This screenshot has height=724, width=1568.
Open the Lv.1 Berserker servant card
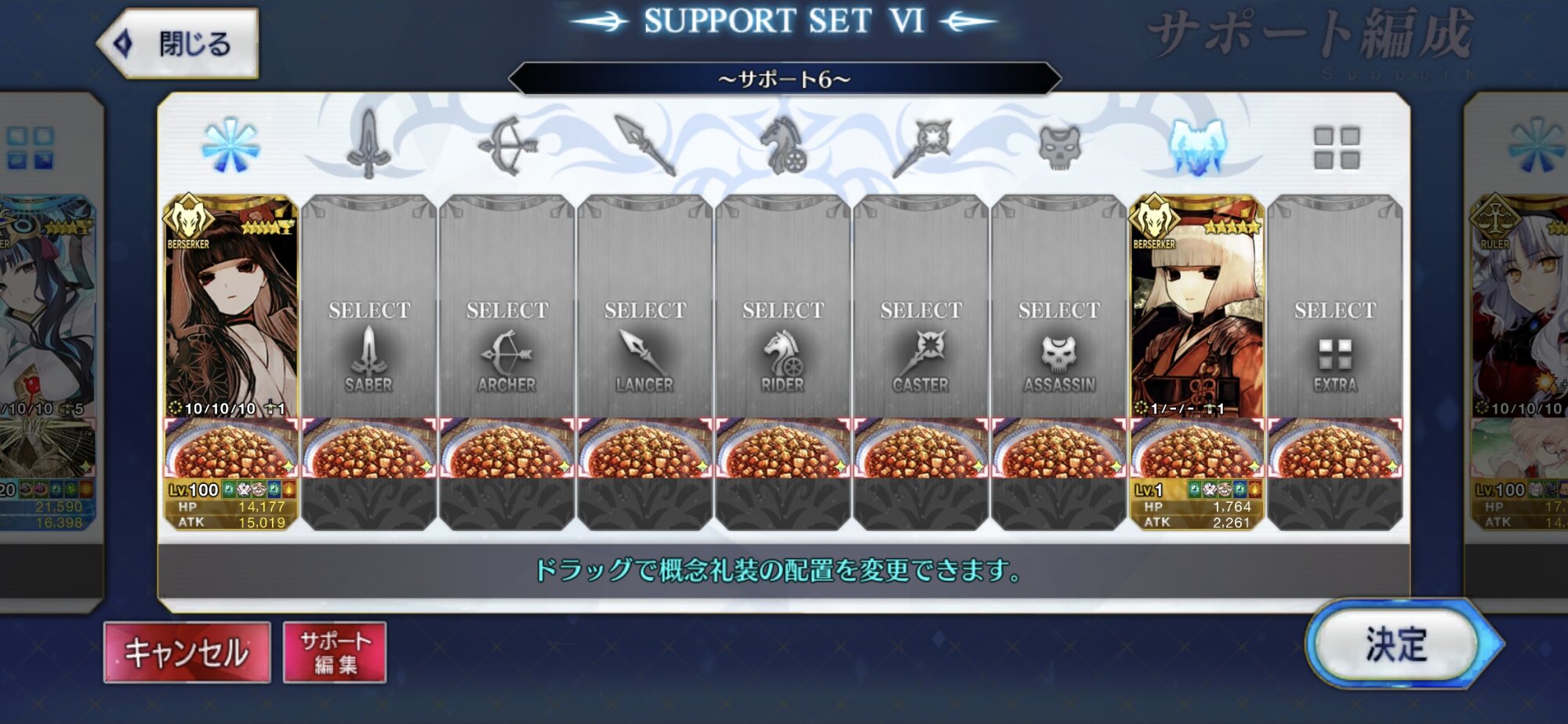[1196, 306]
